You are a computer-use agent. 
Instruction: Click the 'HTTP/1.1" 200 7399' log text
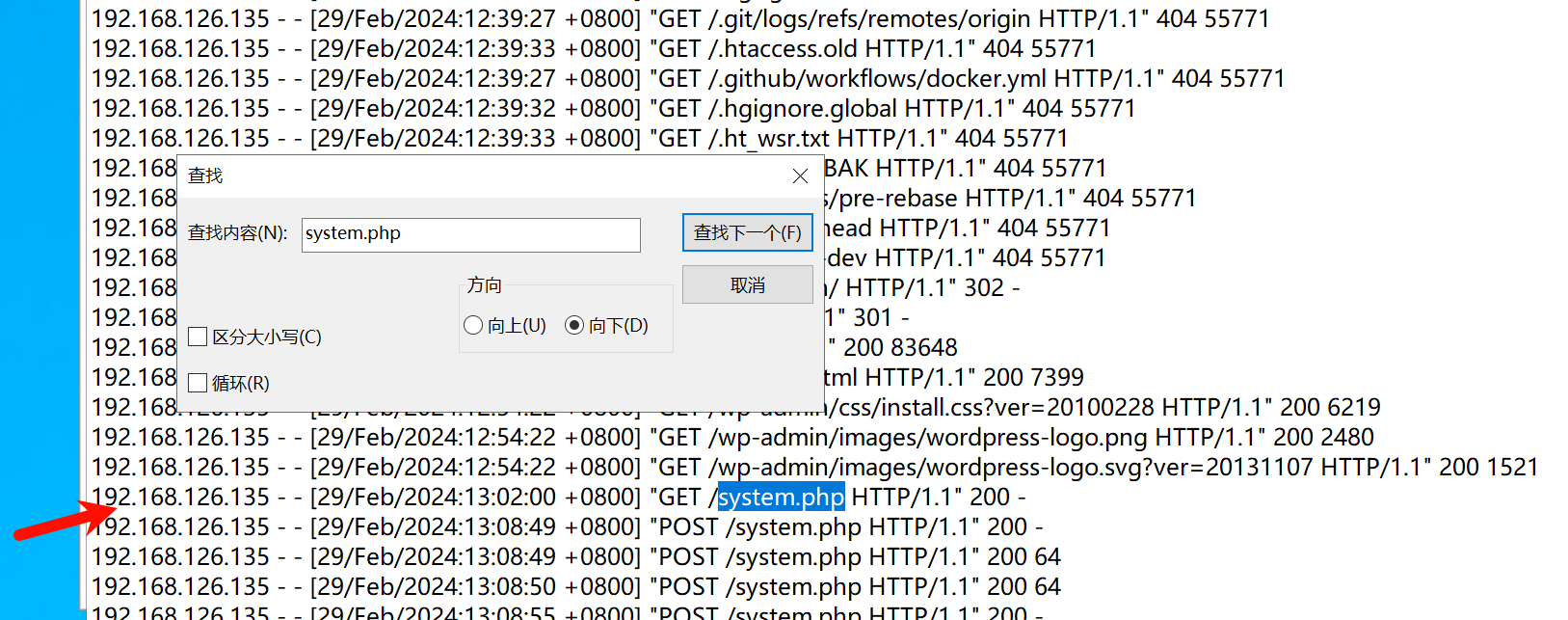[x=974, y=378]
